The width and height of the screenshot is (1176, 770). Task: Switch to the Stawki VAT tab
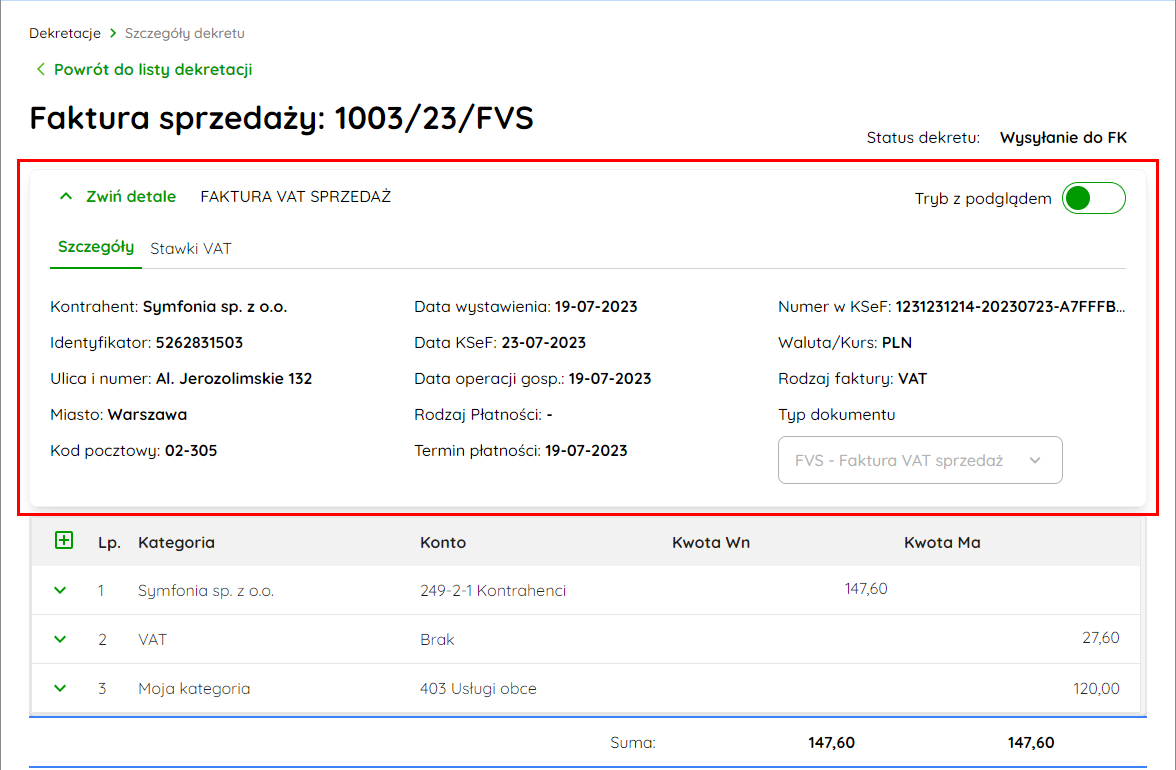[x=190, y=249]
